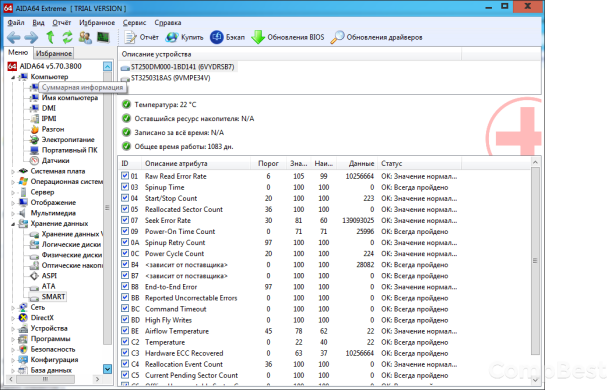Click the green up-level arrow icon
This screenshot has width=612, height=390.
50,37
